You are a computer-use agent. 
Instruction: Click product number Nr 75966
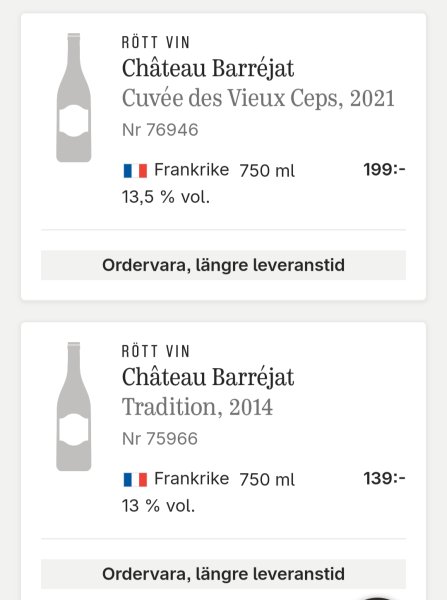click(x=160, y=439)
